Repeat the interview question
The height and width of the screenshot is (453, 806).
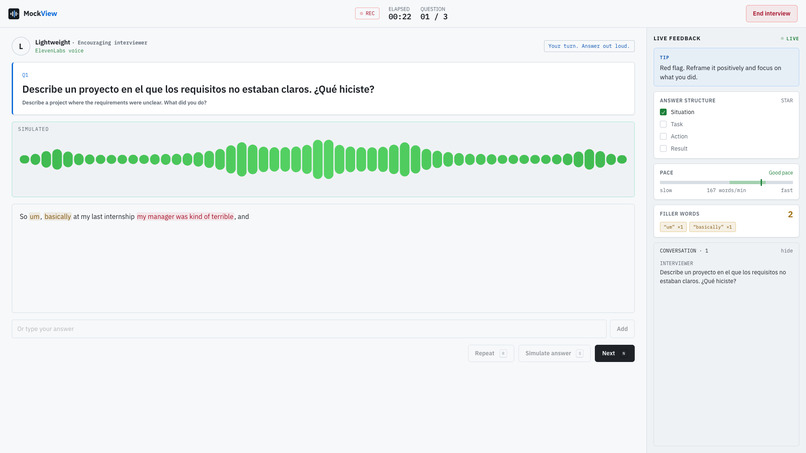click(x=491, y=353)
